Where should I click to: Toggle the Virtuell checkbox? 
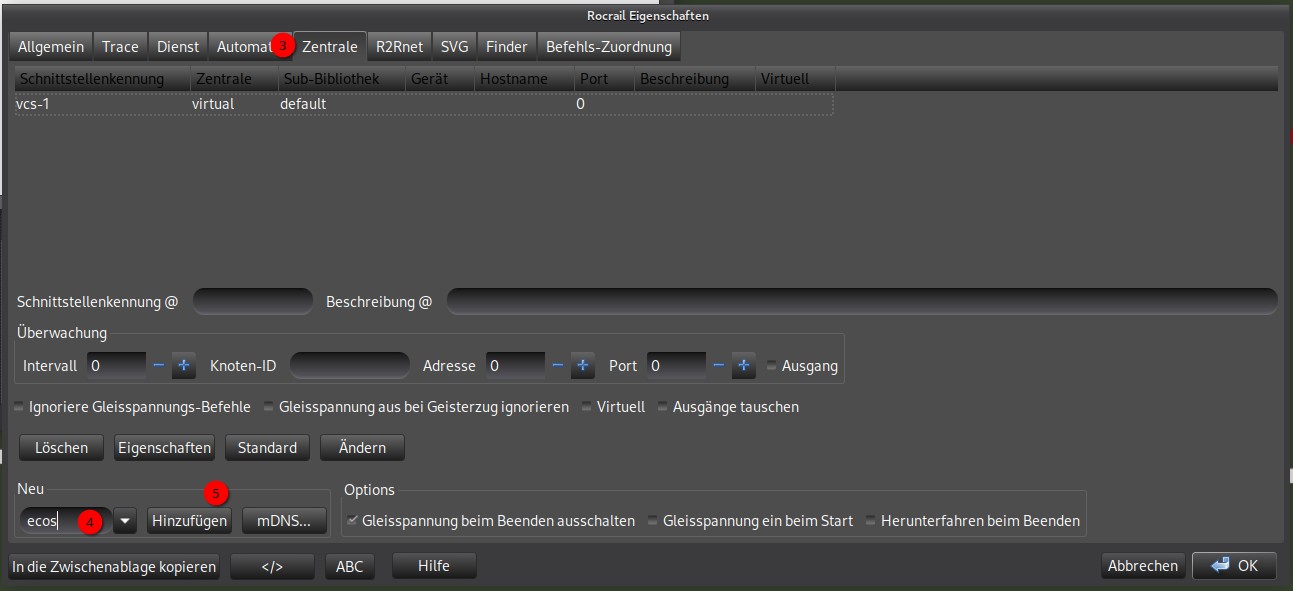587,407
